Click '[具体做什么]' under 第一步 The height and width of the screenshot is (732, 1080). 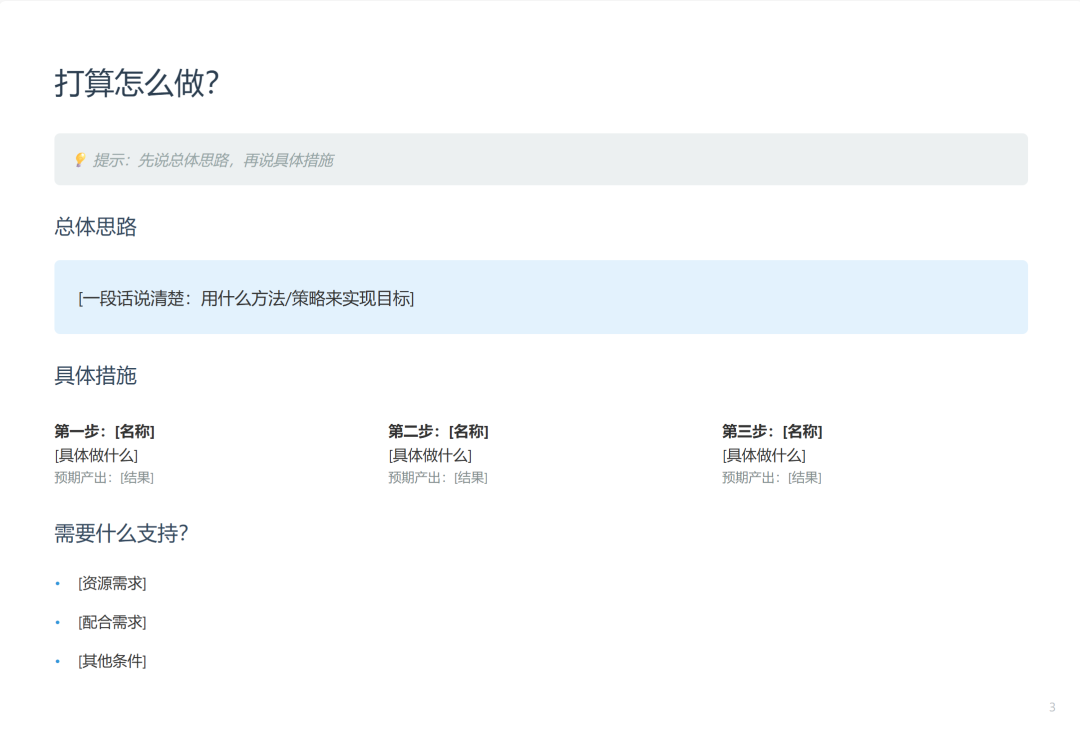coord(96,455)
